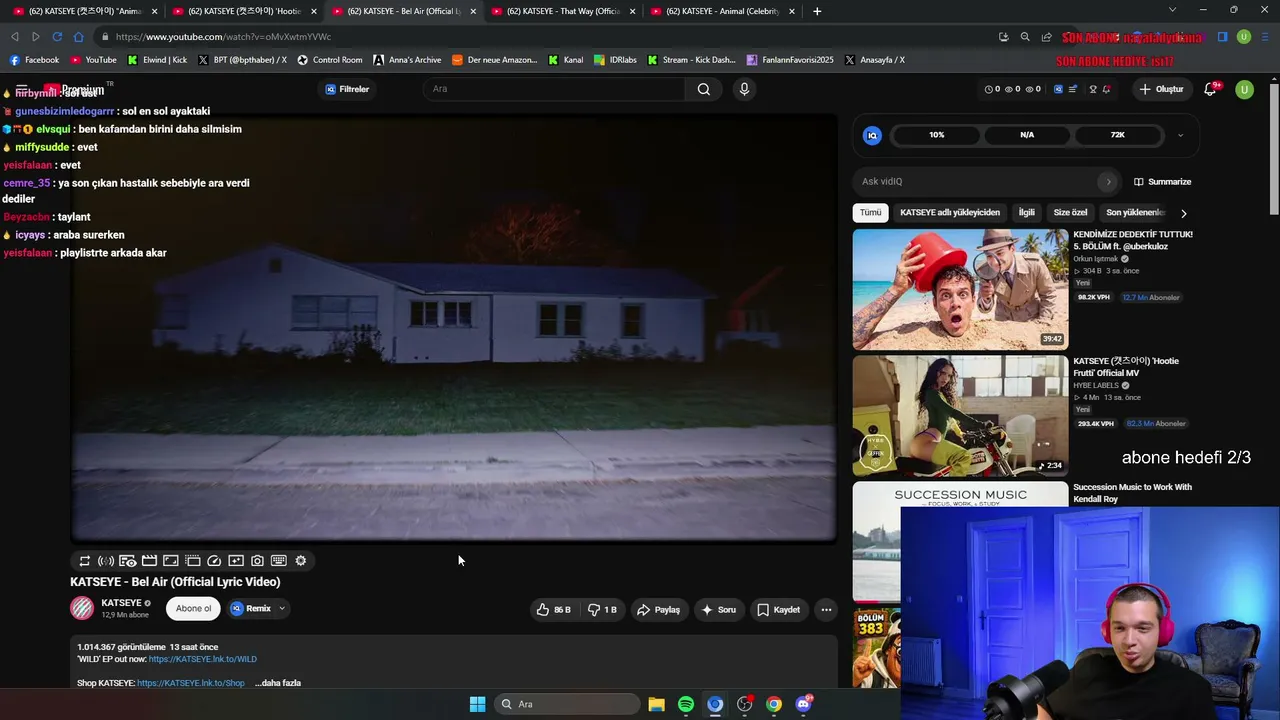Show more filter chips with the right arrow
The width and height of the screenshot is (1280, 720).
click(x=1184, y=213)
